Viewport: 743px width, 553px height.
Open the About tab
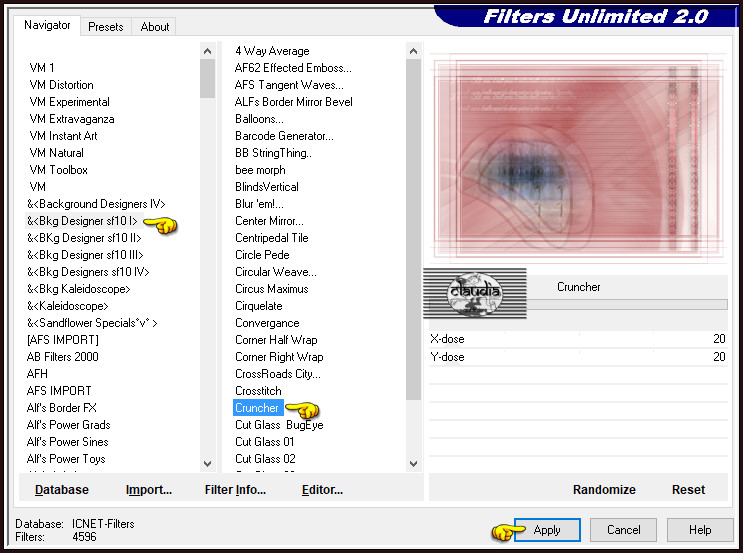154,27
